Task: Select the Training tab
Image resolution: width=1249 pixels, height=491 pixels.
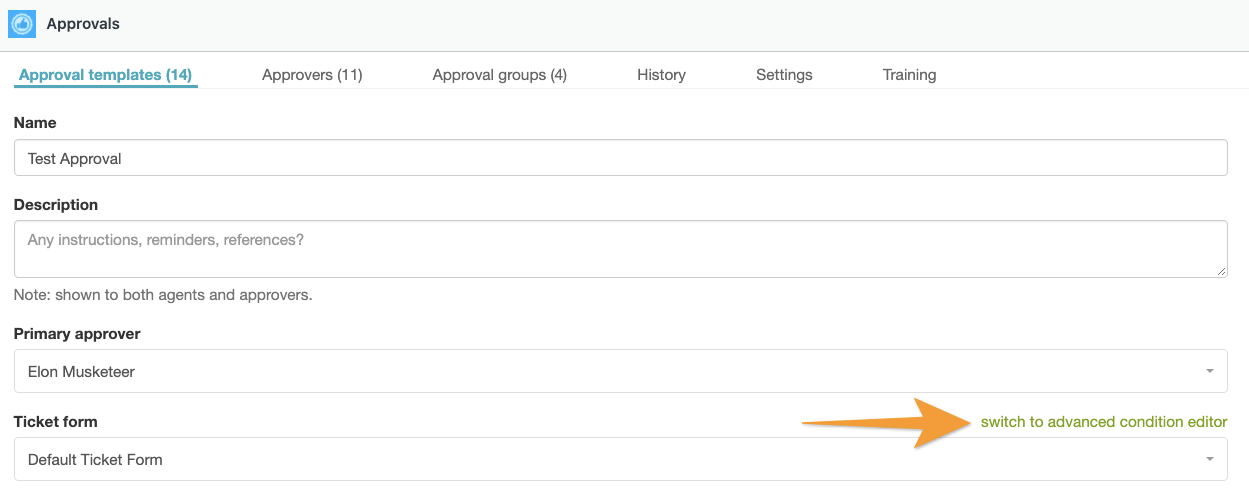Action: [x=909, y=75]
